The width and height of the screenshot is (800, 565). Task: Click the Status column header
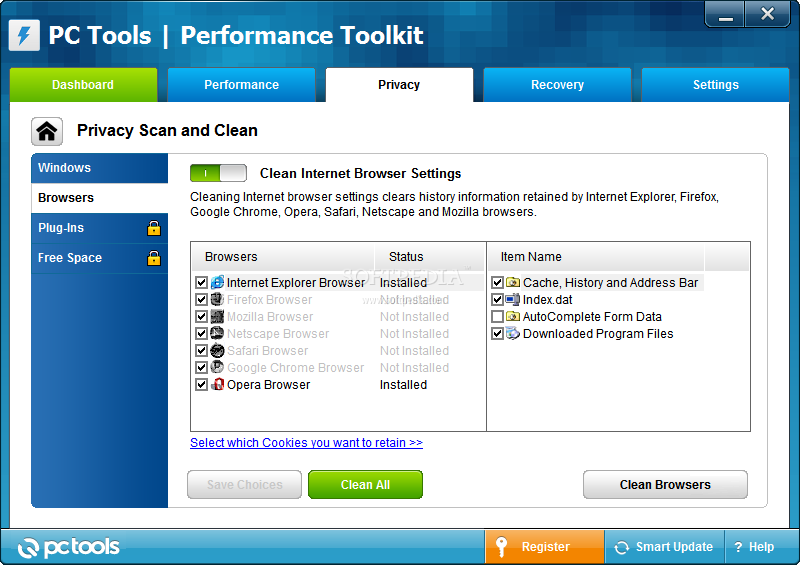(430, 257)
